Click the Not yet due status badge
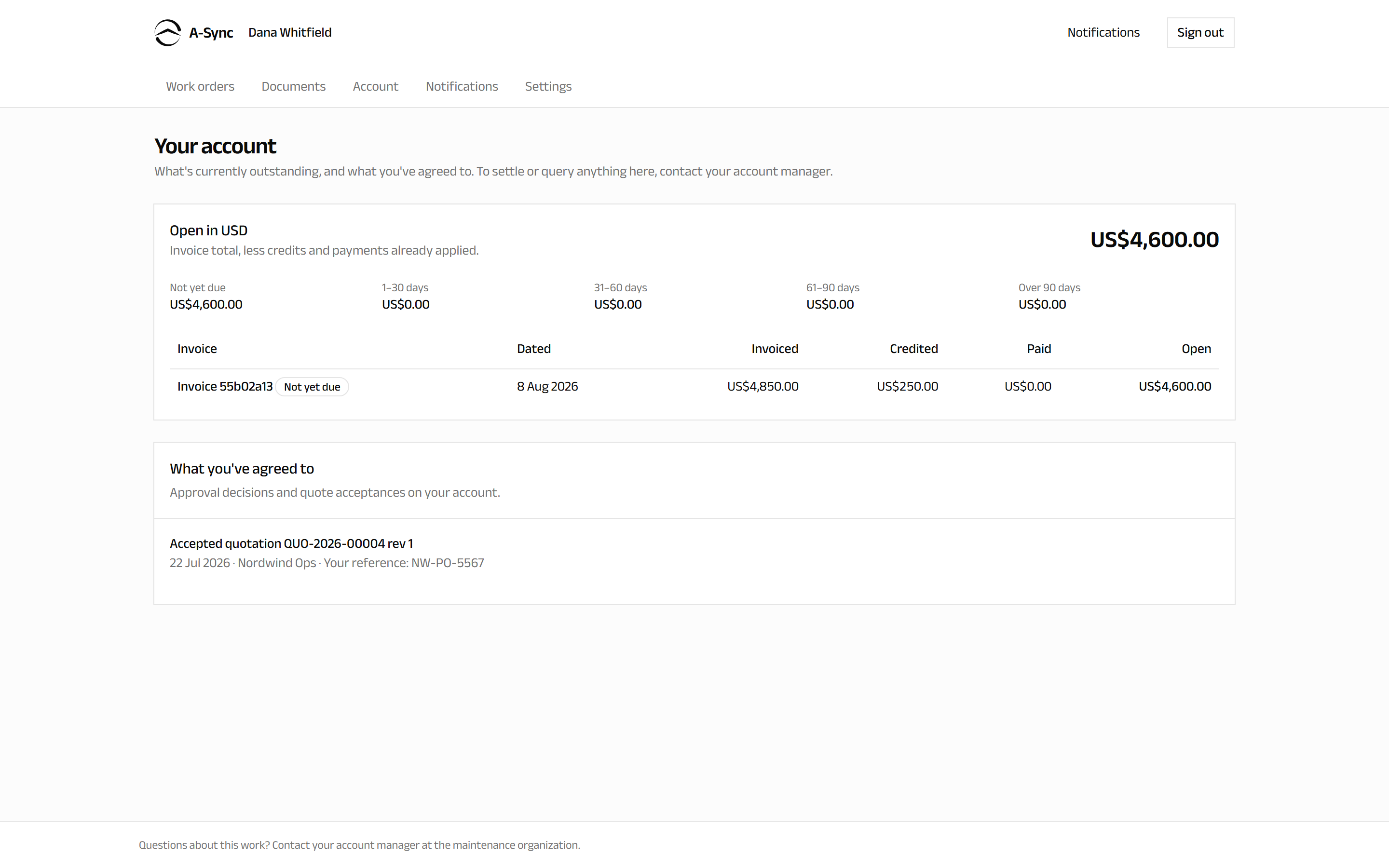This screenshot has height=868, width=1389. point(312,387)
